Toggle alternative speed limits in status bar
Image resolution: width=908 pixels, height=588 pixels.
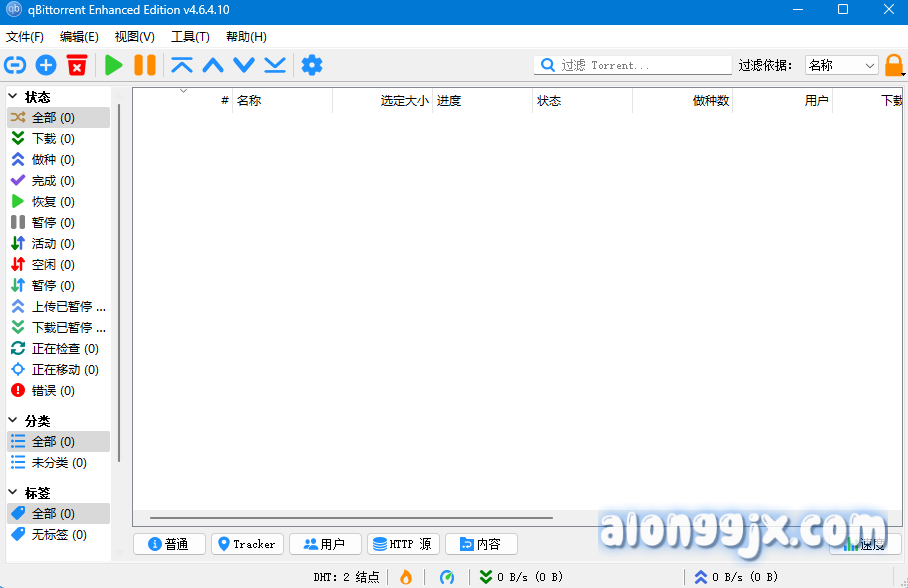click(447, 577)
